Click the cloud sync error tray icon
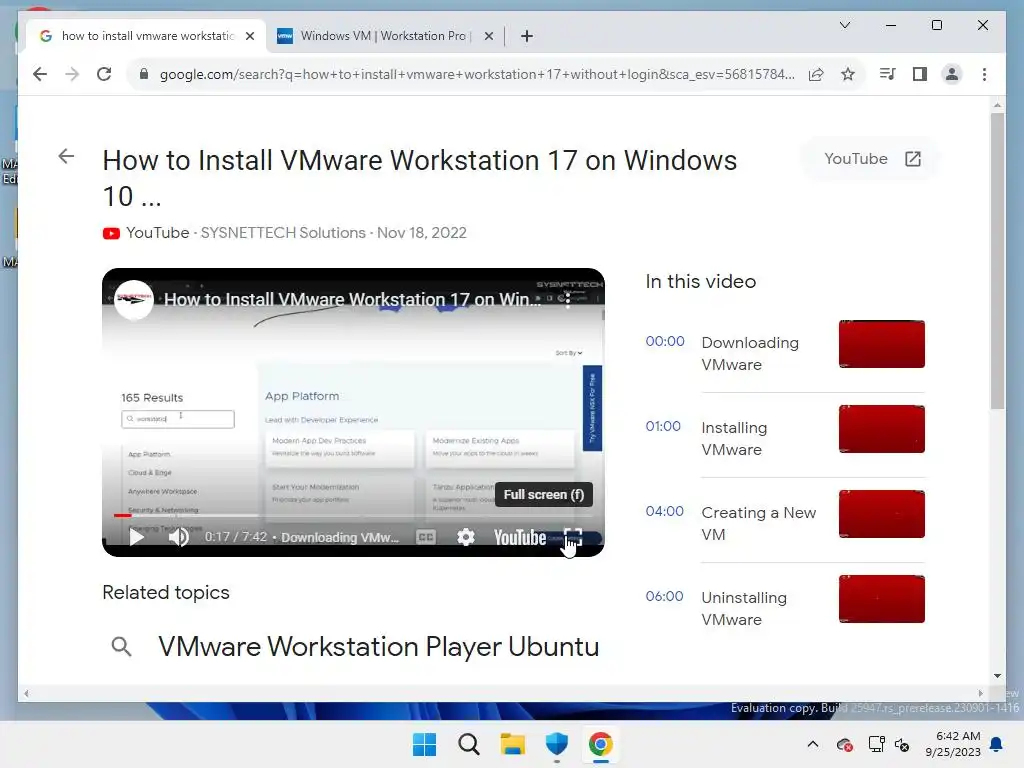1024x768 pixels. [844, 744]
